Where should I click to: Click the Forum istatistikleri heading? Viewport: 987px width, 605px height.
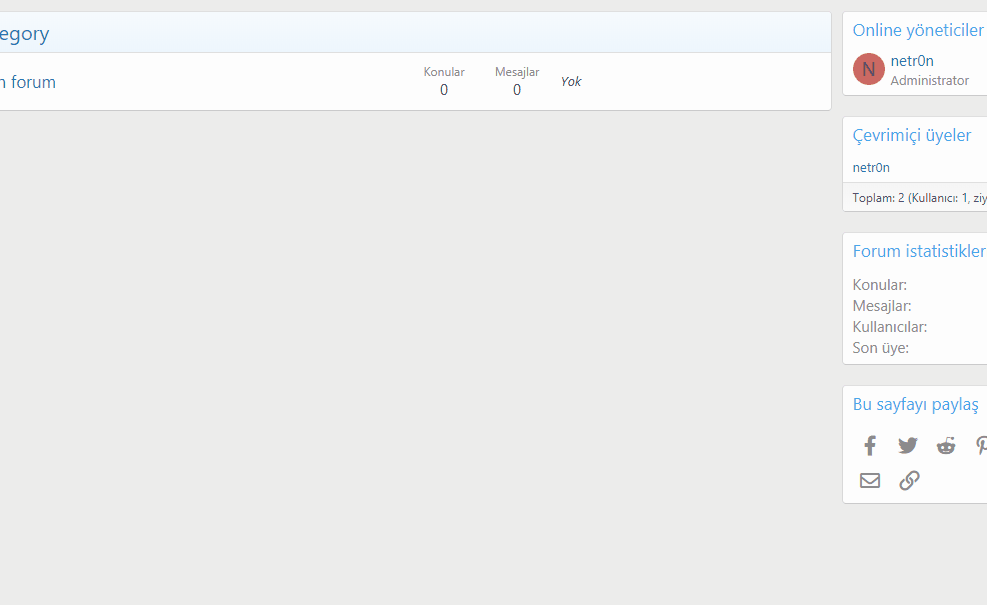click(919, 251)
